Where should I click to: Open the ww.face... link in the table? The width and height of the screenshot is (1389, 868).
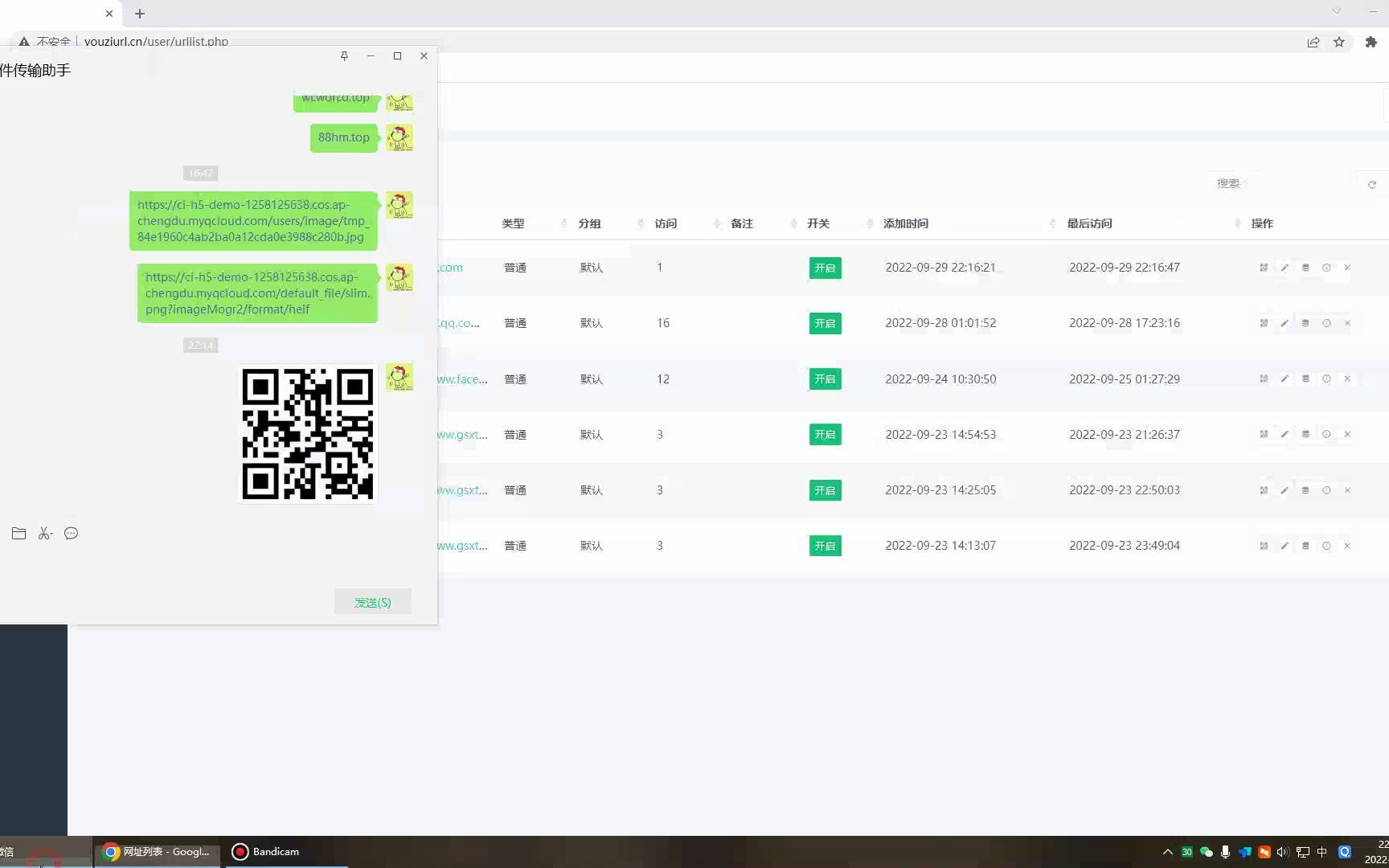pos(463,379)
